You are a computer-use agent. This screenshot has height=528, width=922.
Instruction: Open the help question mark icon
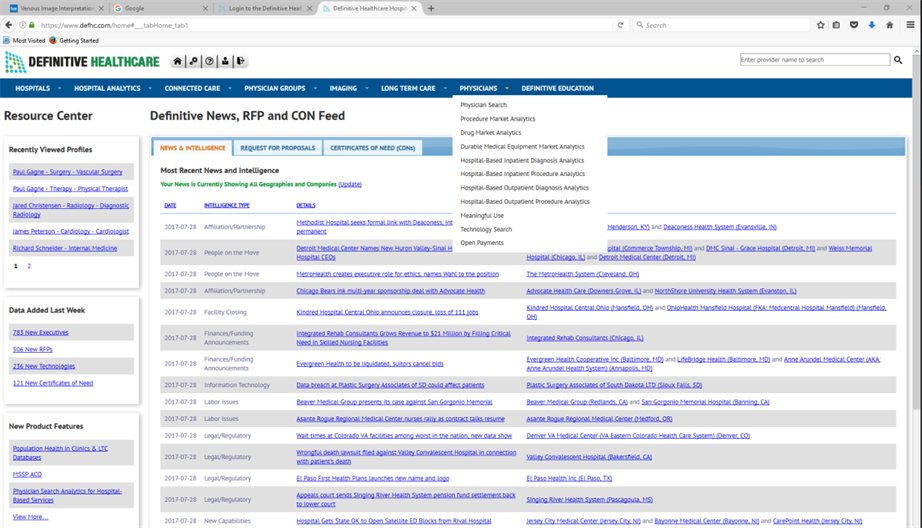pos(209,61)
